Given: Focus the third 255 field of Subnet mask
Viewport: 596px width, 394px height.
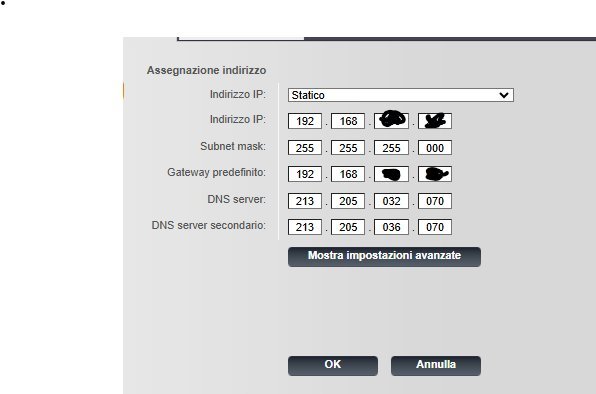Looking at the screenshot, I should [392, 148].
